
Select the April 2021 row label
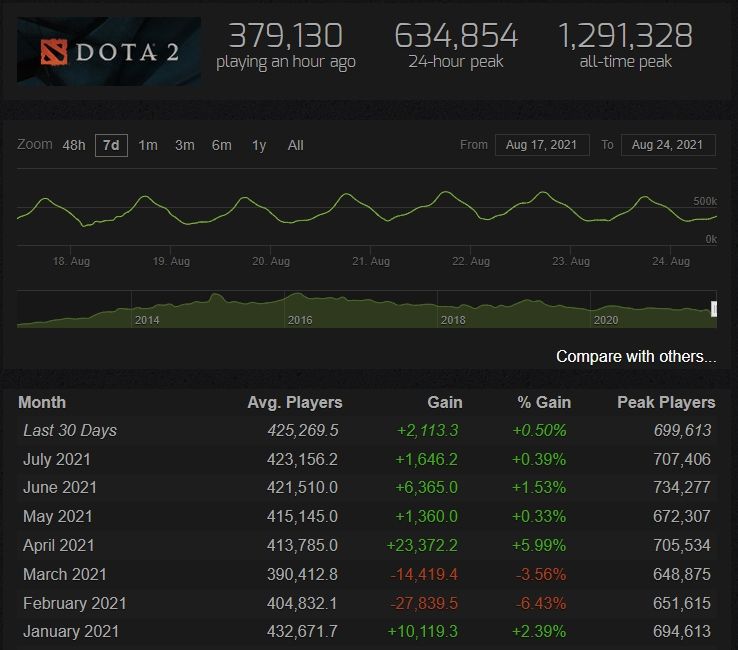click(58, 545)
